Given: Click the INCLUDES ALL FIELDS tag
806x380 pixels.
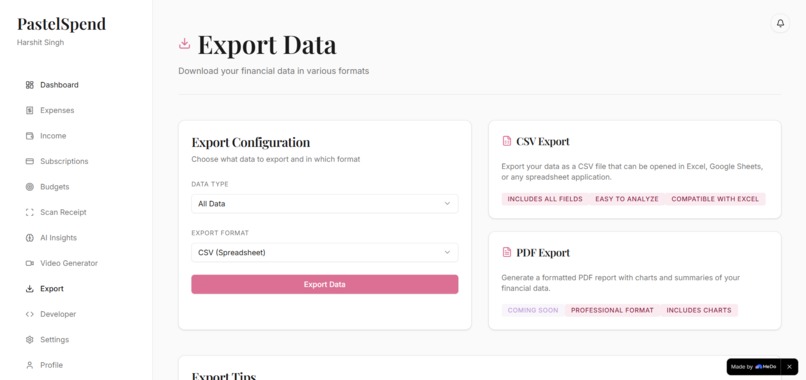Looking at the screenshot, I should click(545, 199).
